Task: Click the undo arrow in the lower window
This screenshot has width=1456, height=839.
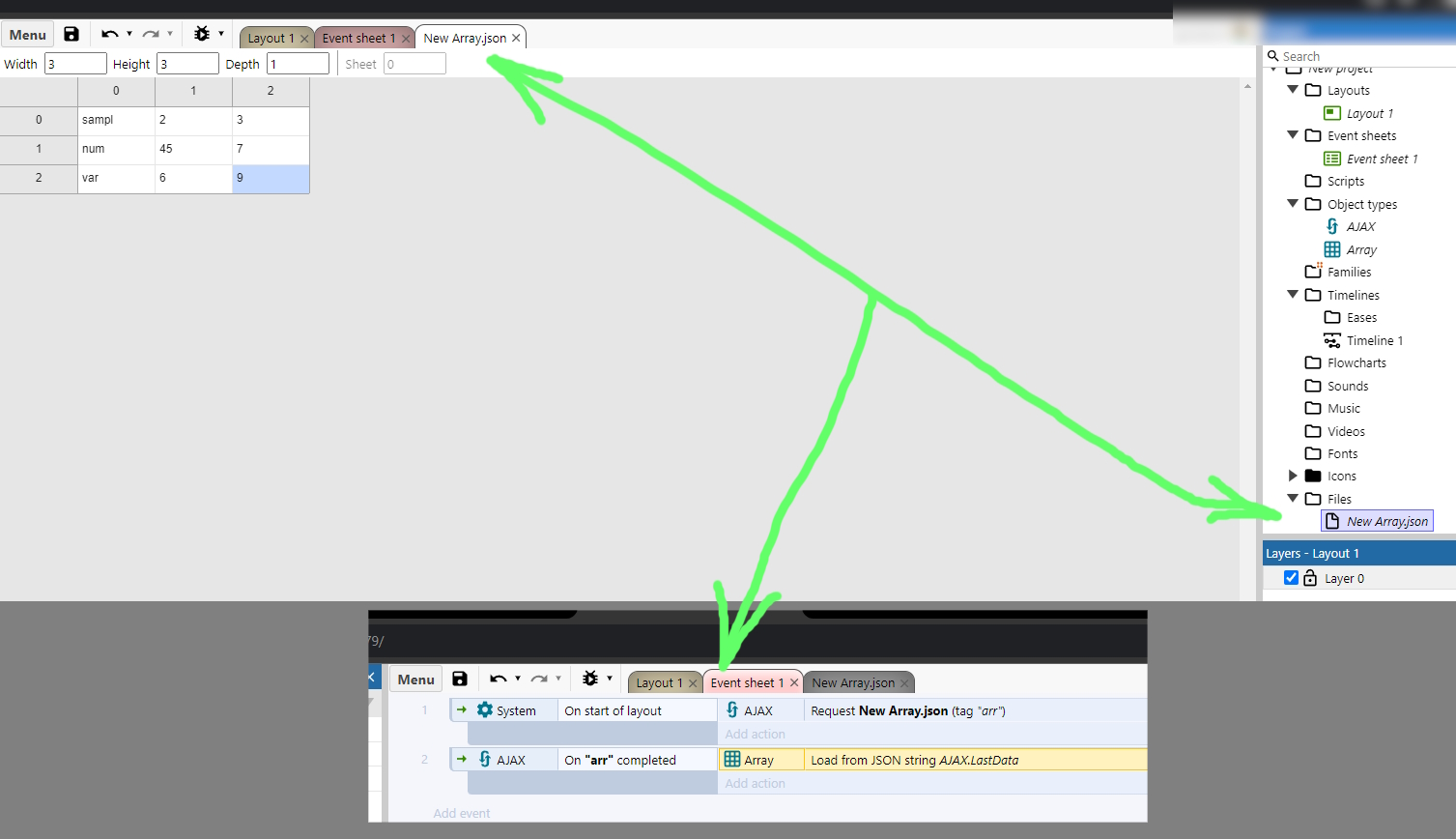Action: (498, 679)
